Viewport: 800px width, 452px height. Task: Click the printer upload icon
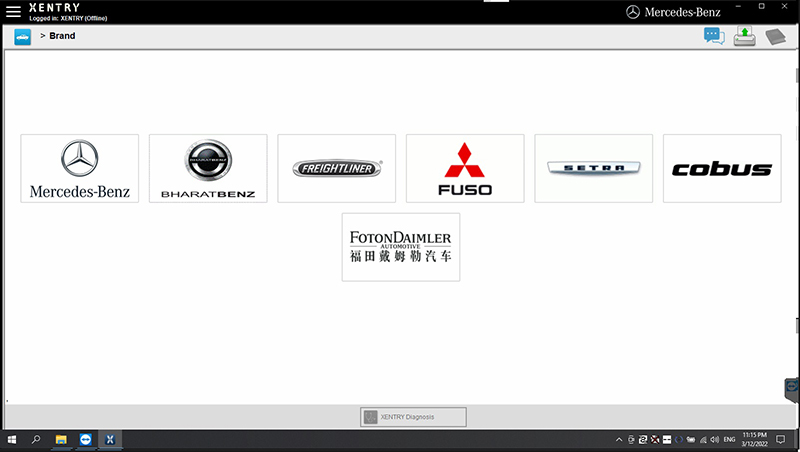pyautogui.click(x=744, y=36)
